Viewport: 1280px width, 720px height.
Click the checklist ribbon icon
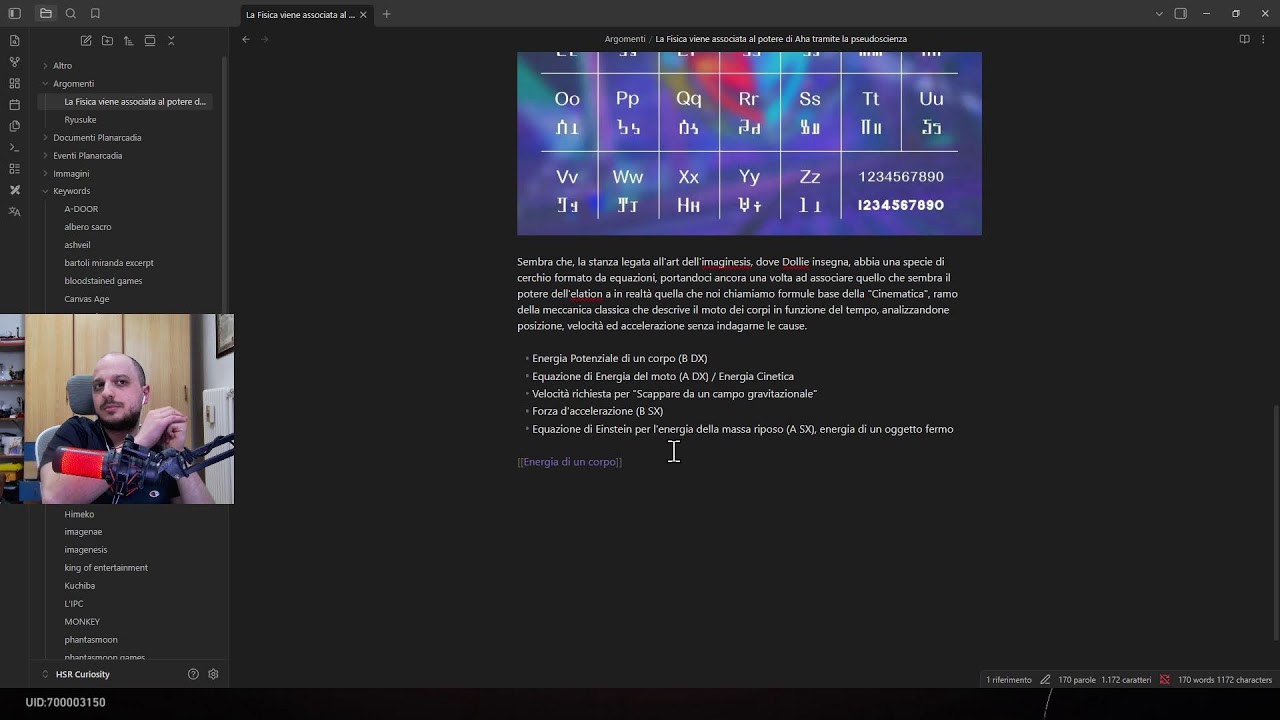point(14,169)
